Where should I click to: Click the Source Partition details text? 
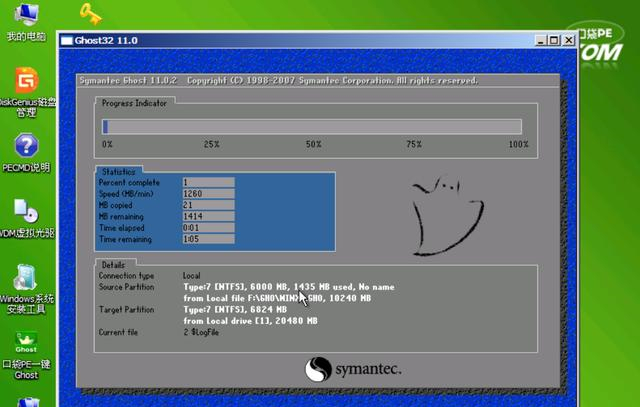click(290, 286)
